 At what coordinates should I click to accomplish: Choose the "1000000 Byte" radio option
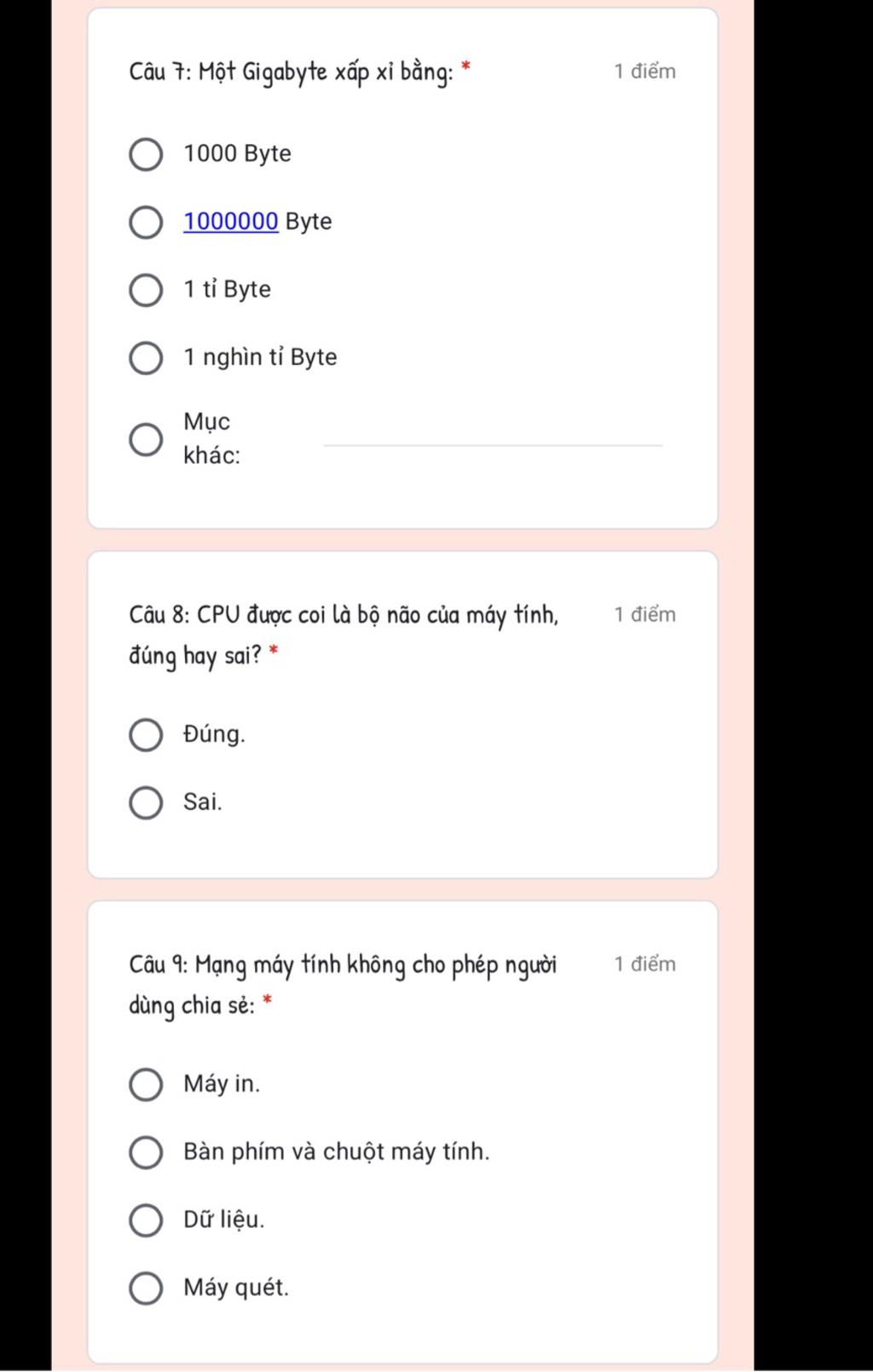tap(146, 222)
